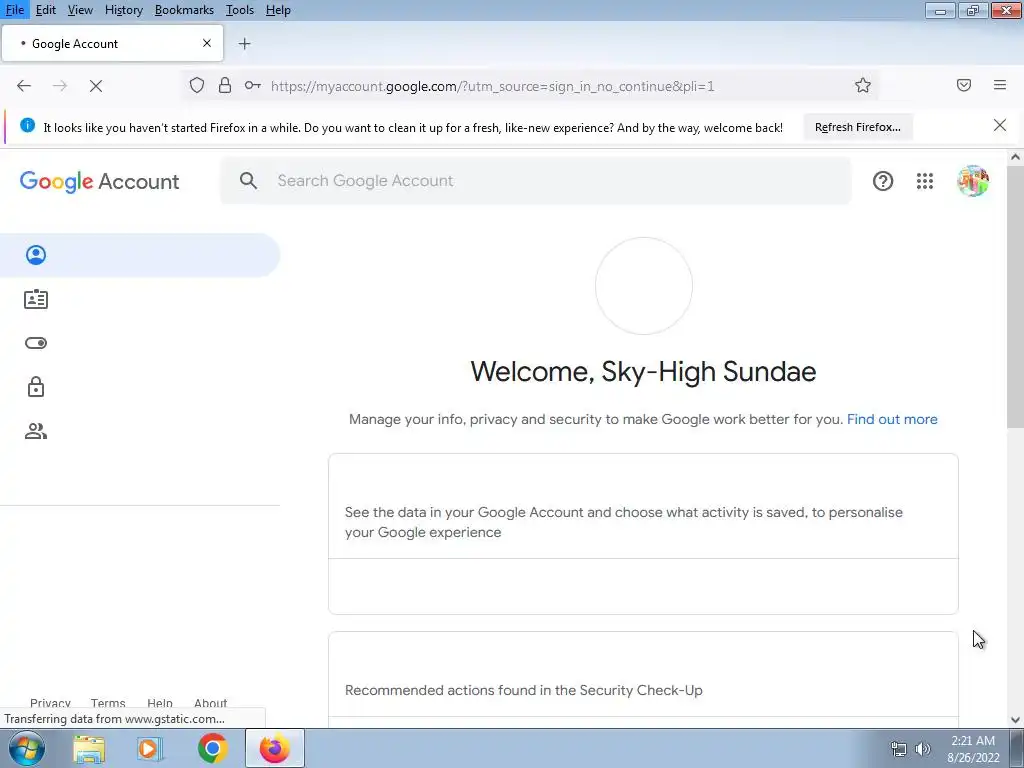
Task: Launch Google Chrome from taskbar
Action: pyautogui.click(x=212, y=748)
